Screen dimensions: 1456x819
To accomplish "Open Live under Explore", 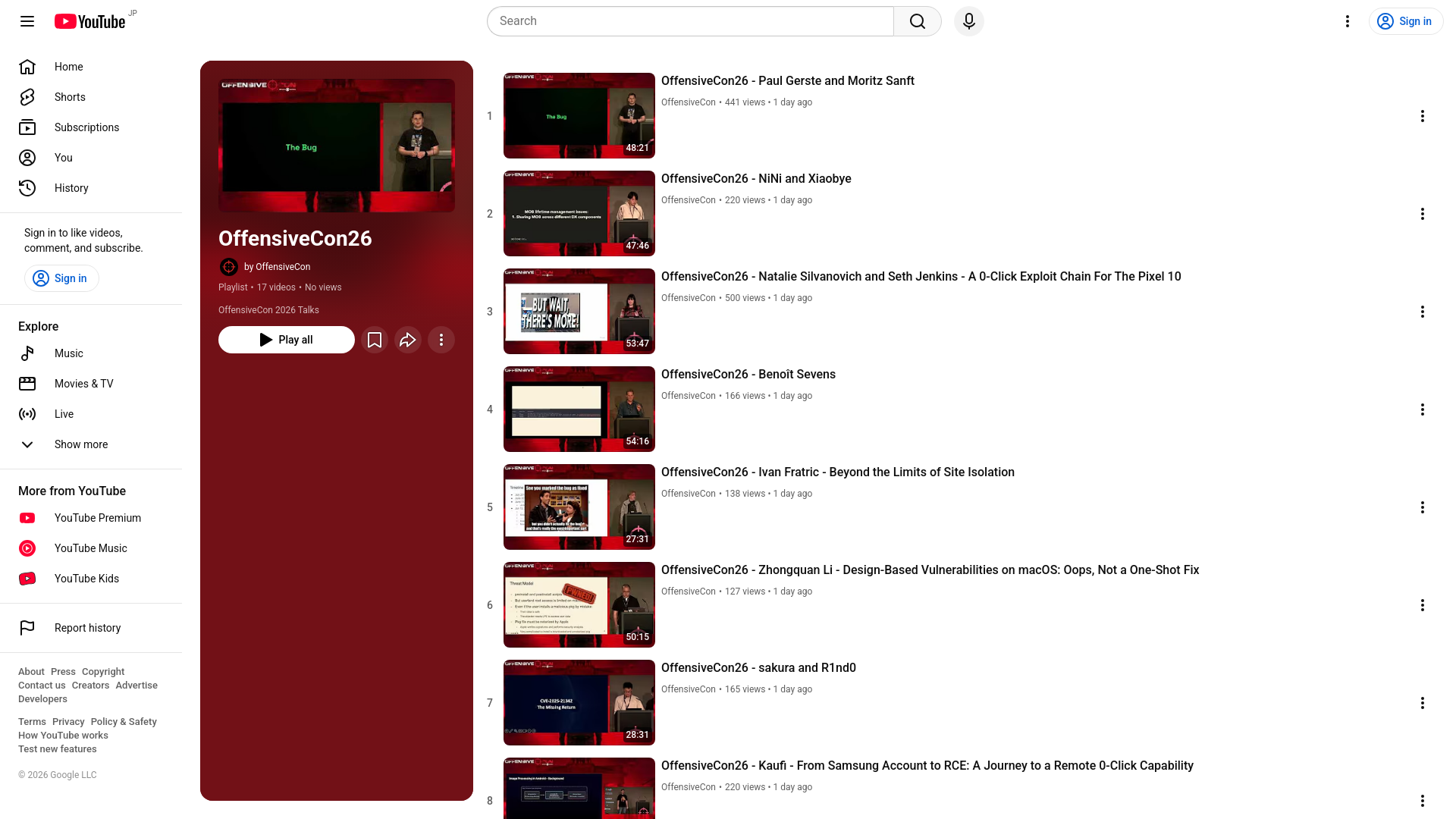I will point(91,414).
